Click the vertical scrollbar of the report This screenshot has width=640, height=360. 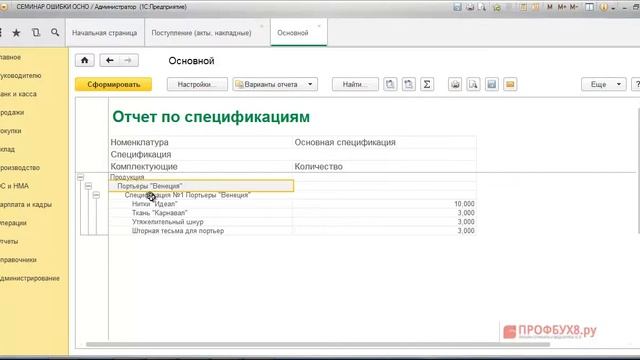[638, 171]
